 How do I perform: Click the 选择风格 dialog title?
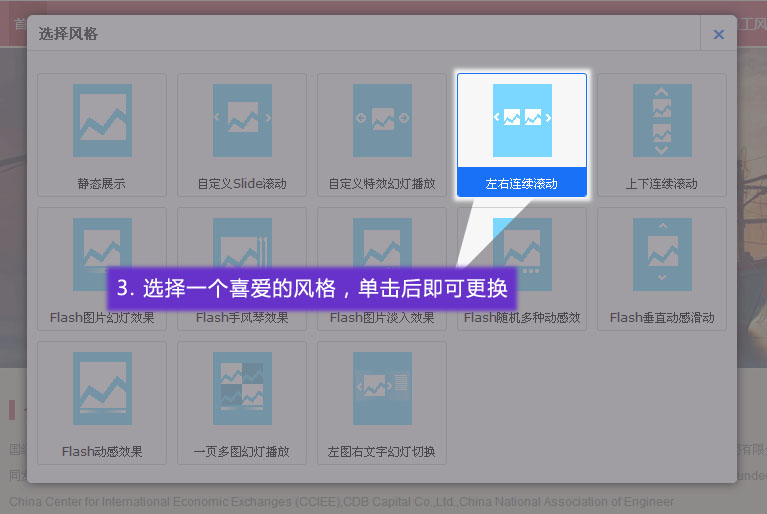tap(68, 34)
